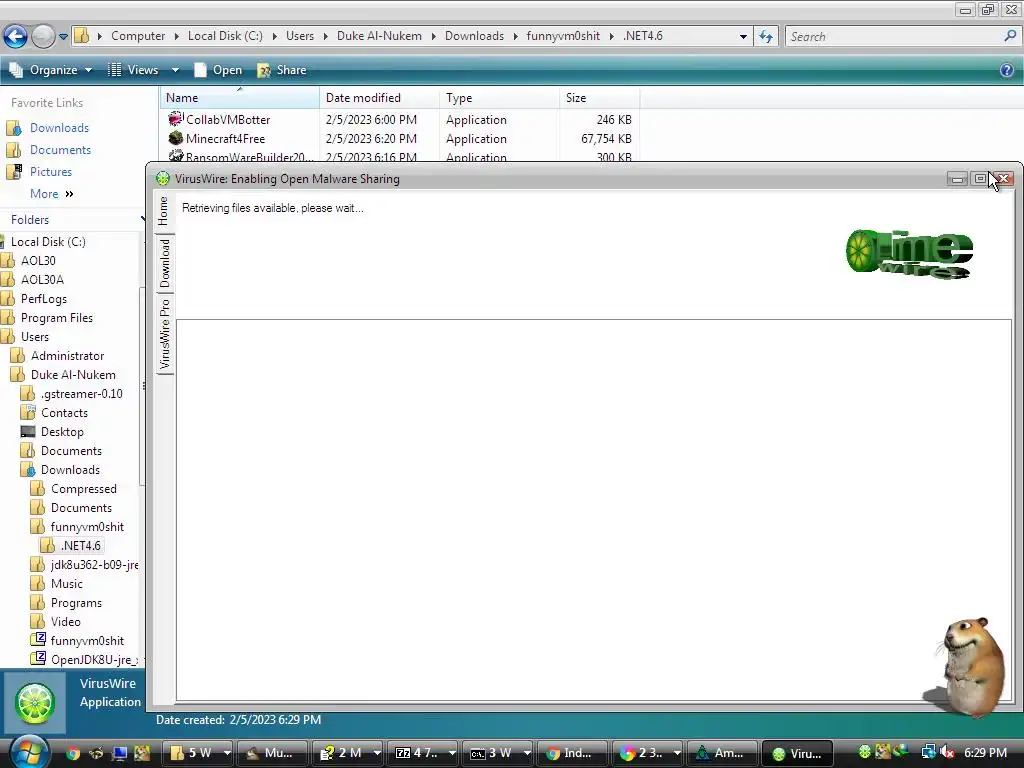Click the network tray icon
1024x768 pixels.
927,752
